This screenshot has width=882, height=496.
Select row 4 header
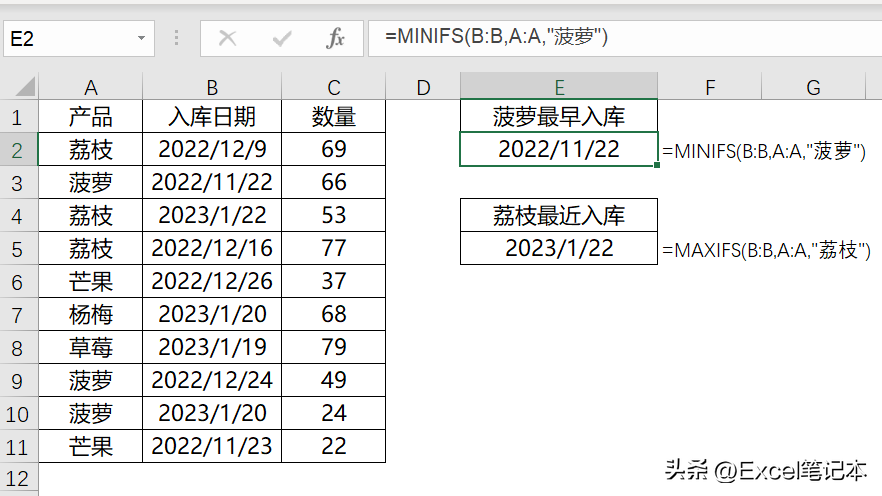click(19, 216)
